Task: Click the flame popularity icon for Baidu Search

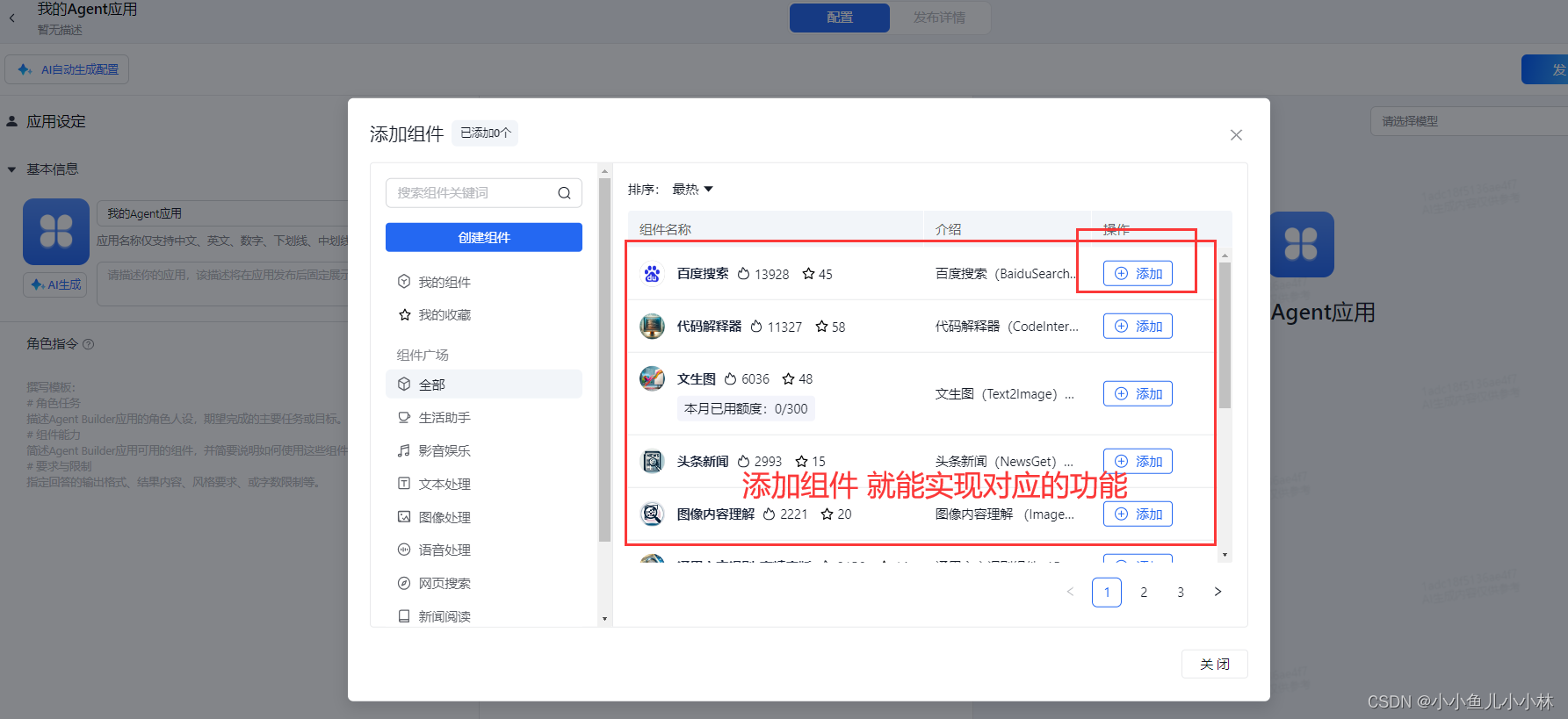Action: tap(743, 274)
